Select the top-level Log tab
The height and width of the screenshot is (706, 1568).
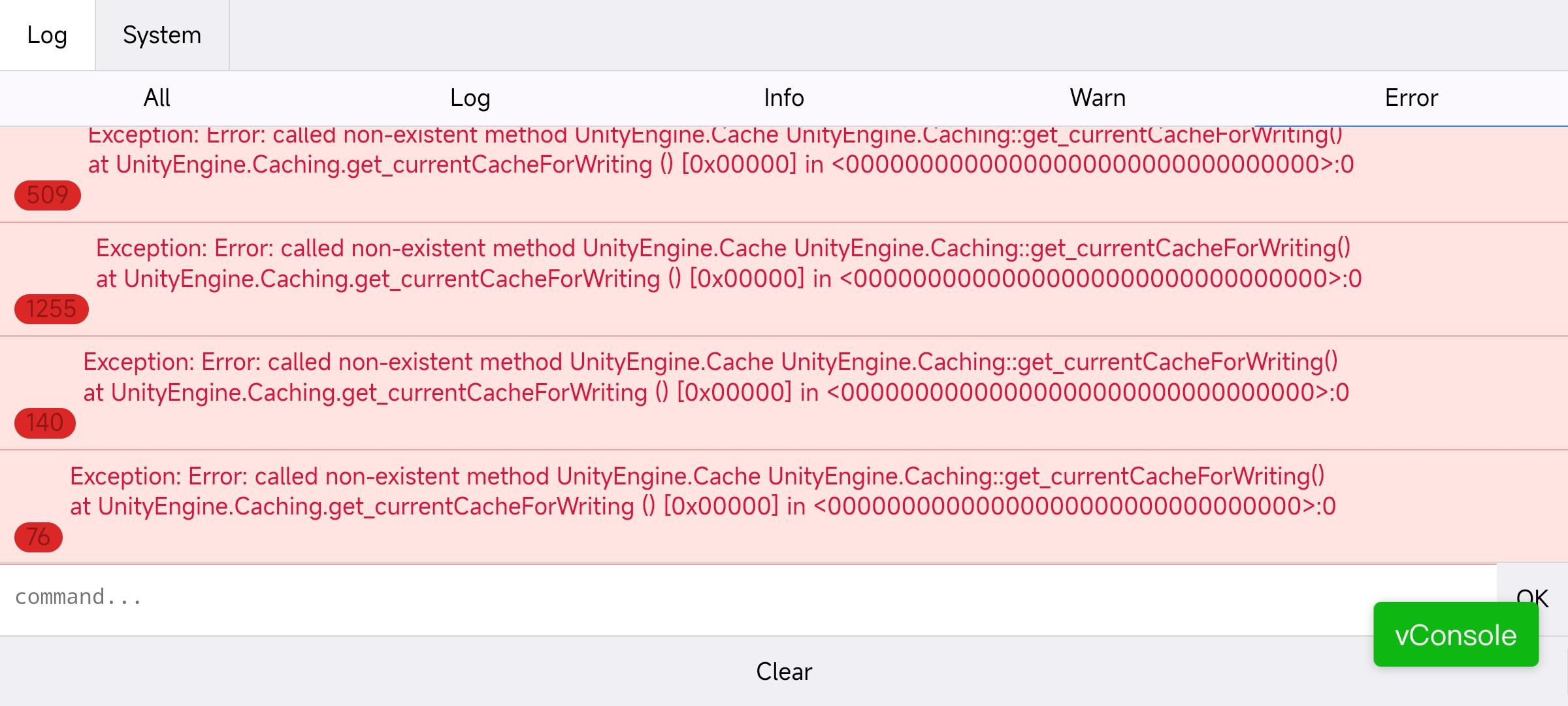pyautogui.click(x=47, y=35)
